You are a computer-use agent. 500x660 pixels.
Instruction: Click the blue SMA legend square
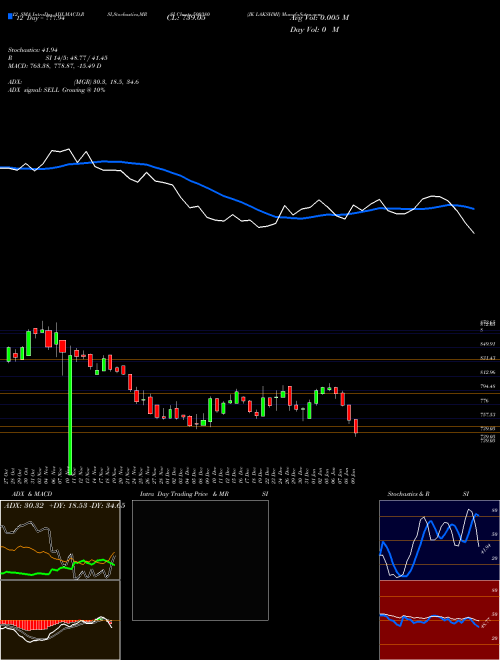tap(10, 16)
